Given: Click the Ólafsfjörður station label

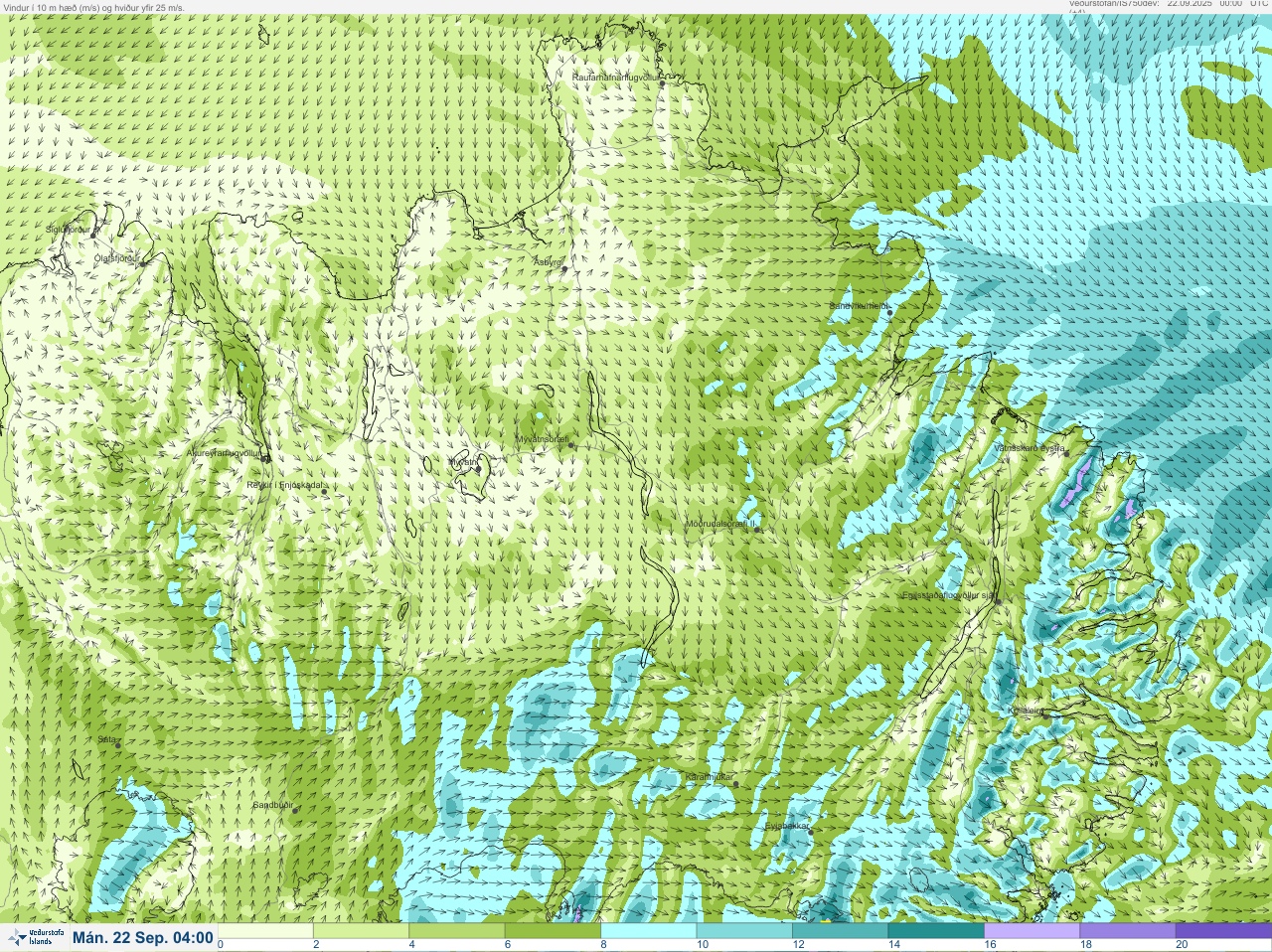Looking at the screenshot, I should click(x=115, y=258).
